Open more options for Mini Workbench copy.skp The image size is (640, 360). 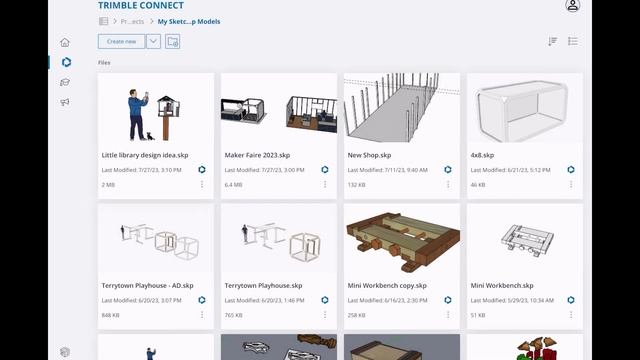(x=448, y=315)
